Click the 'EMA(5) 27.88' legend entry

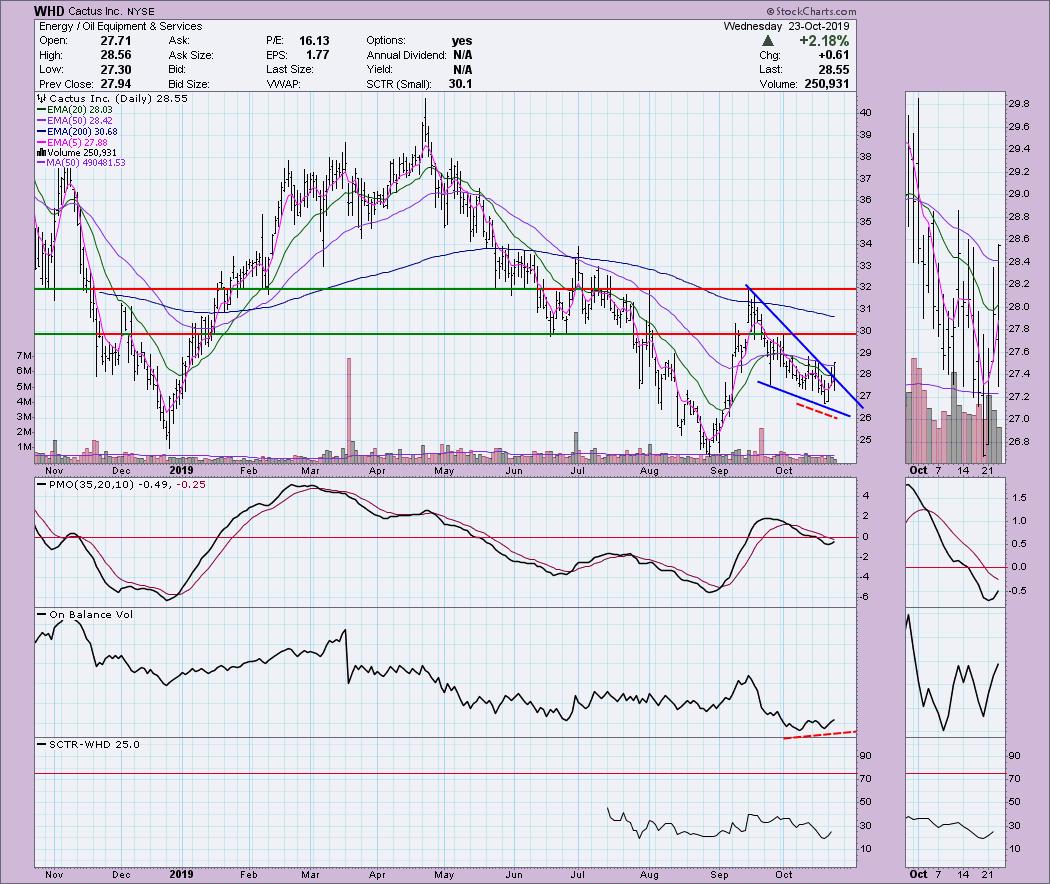(77, 143)
